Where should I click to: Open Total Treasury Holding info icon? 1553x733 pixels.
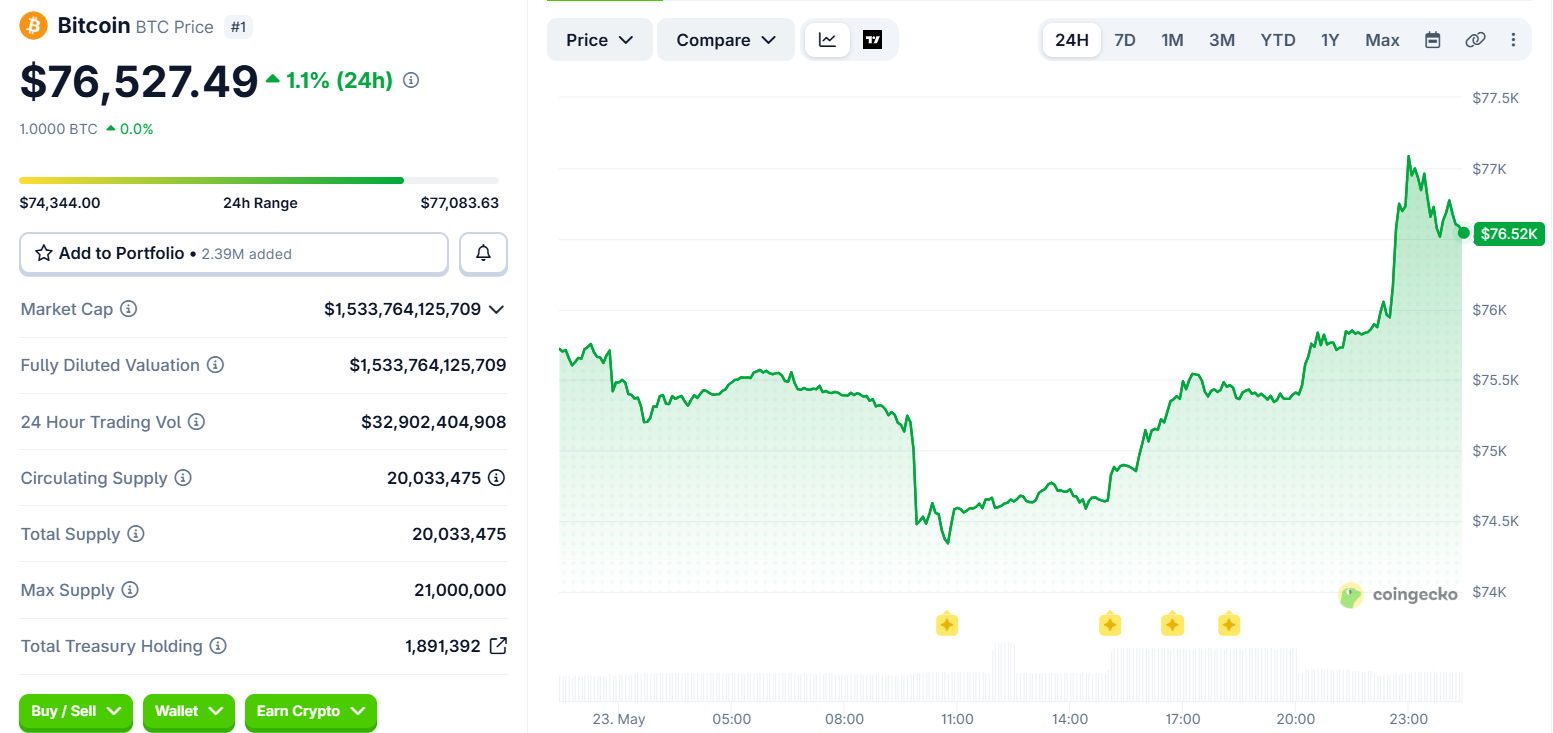[218, 646]
